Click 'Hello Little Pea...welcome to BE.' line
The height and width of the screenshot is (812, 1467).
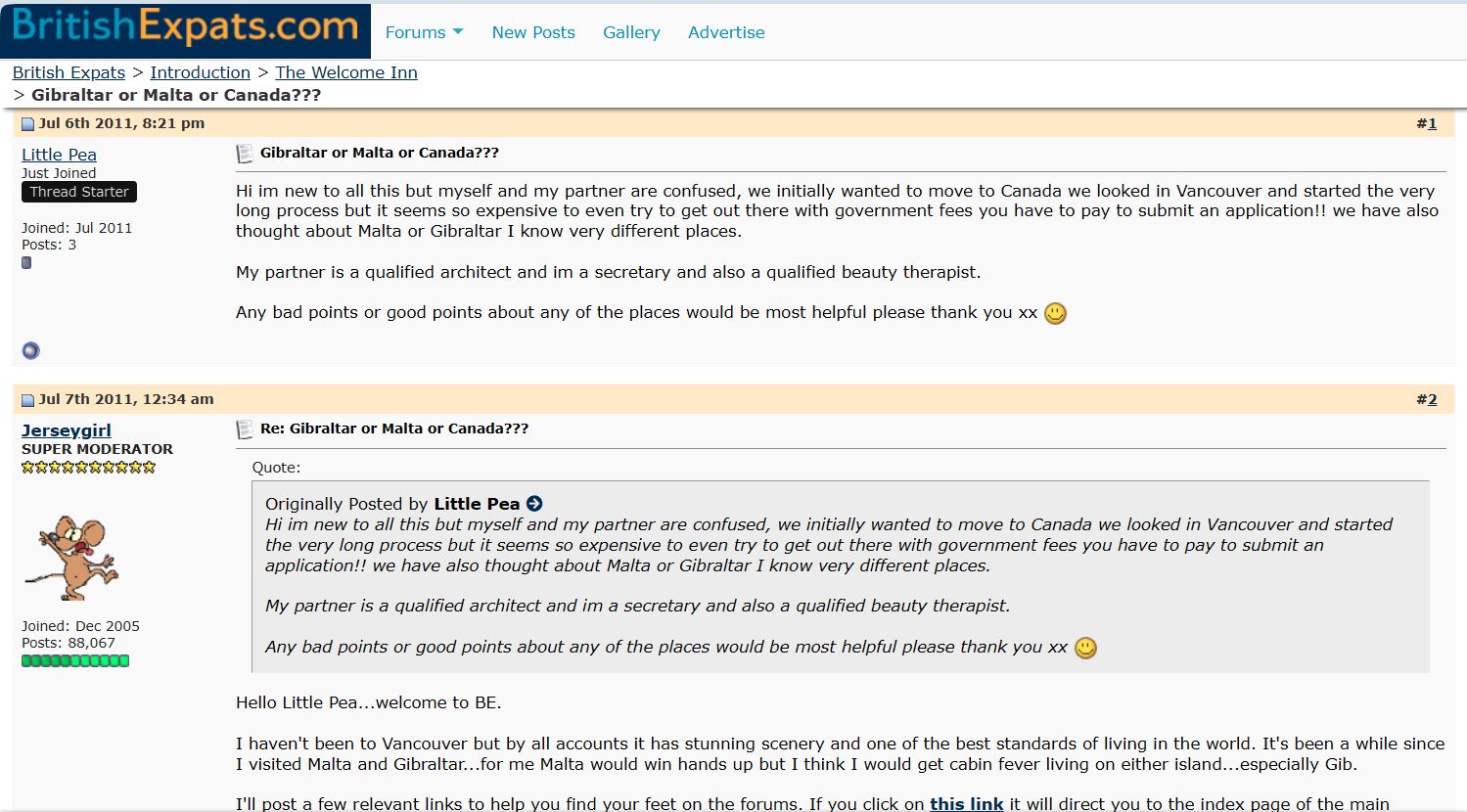(369, 702)
